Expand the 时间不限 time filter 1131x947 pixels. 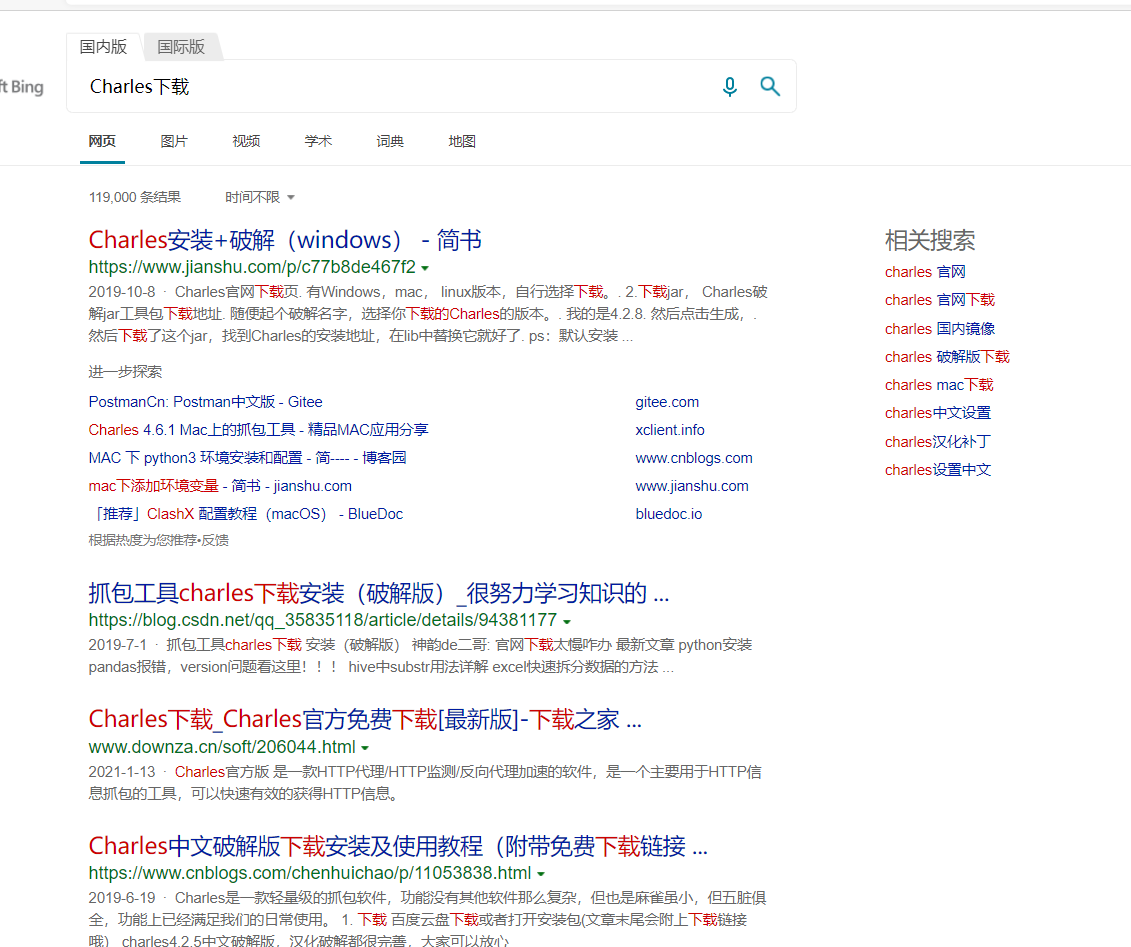coord(260,197)
